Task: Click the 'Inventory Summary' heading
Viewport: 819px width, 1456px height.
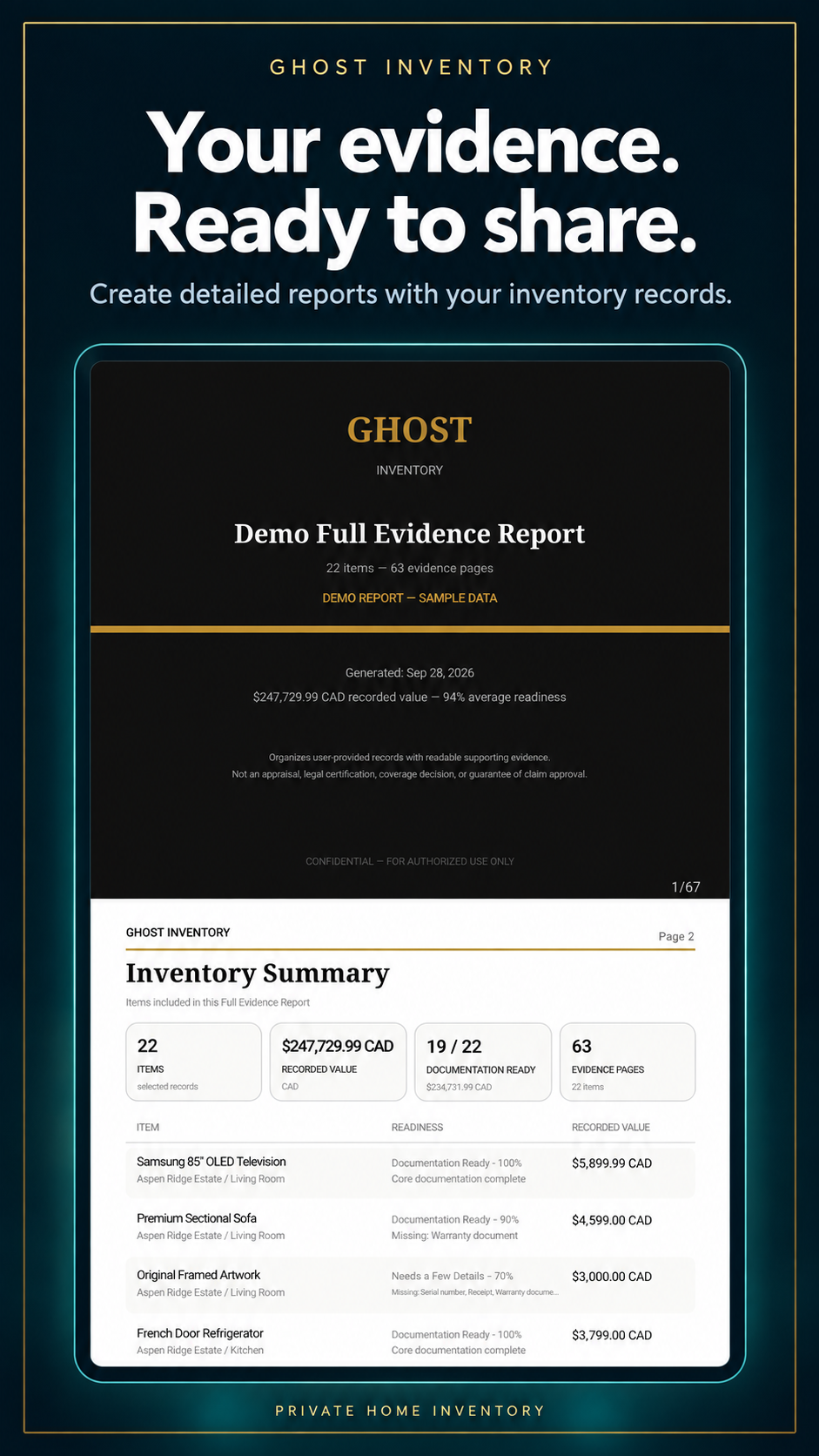Action: coord(258,974)
